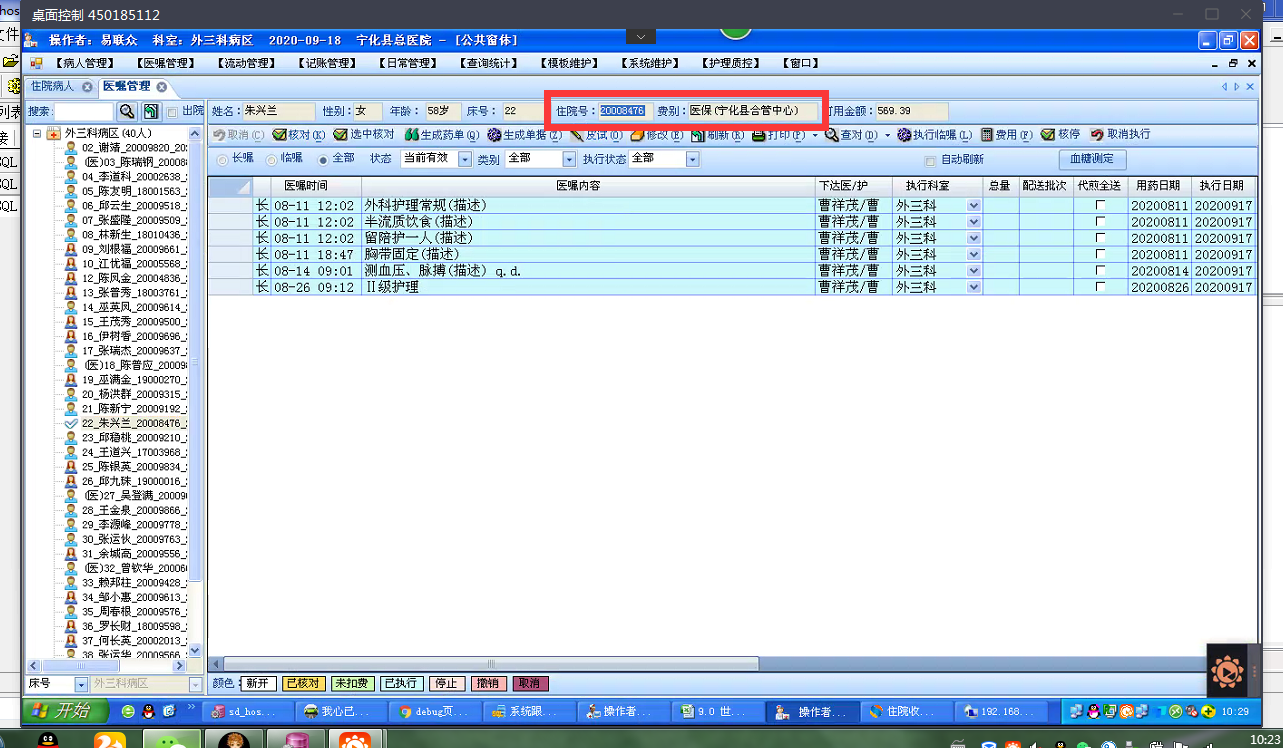Click the 生成单据 toolbar icon
The width and height of the screenshot is (1283, 748).
[x=494, y=135]
